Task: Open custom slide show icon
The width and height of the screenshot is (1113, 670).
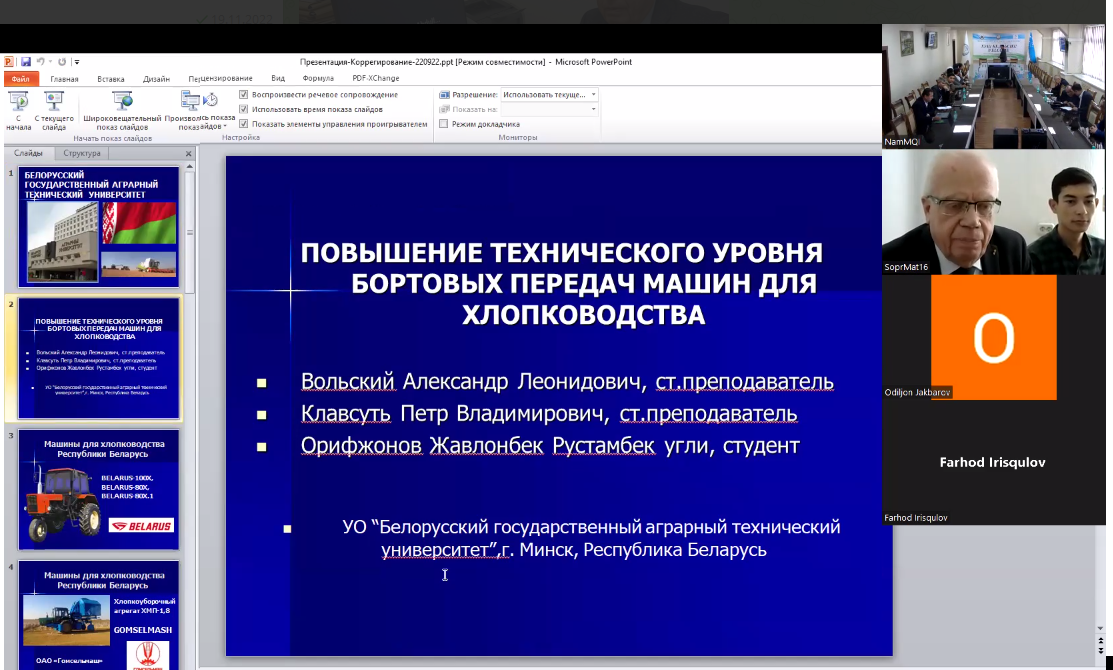Action: pos(189,104)
